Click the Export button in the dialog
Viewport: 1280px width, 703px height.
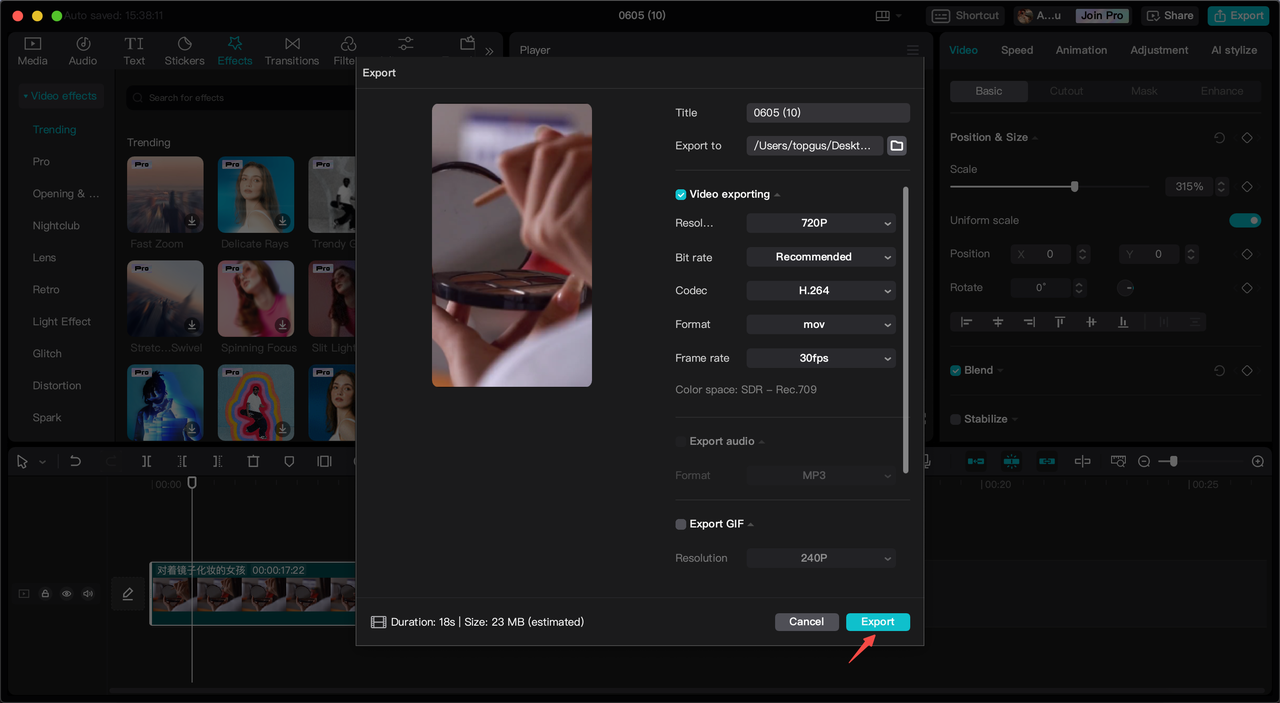click(x=878, y=622)
